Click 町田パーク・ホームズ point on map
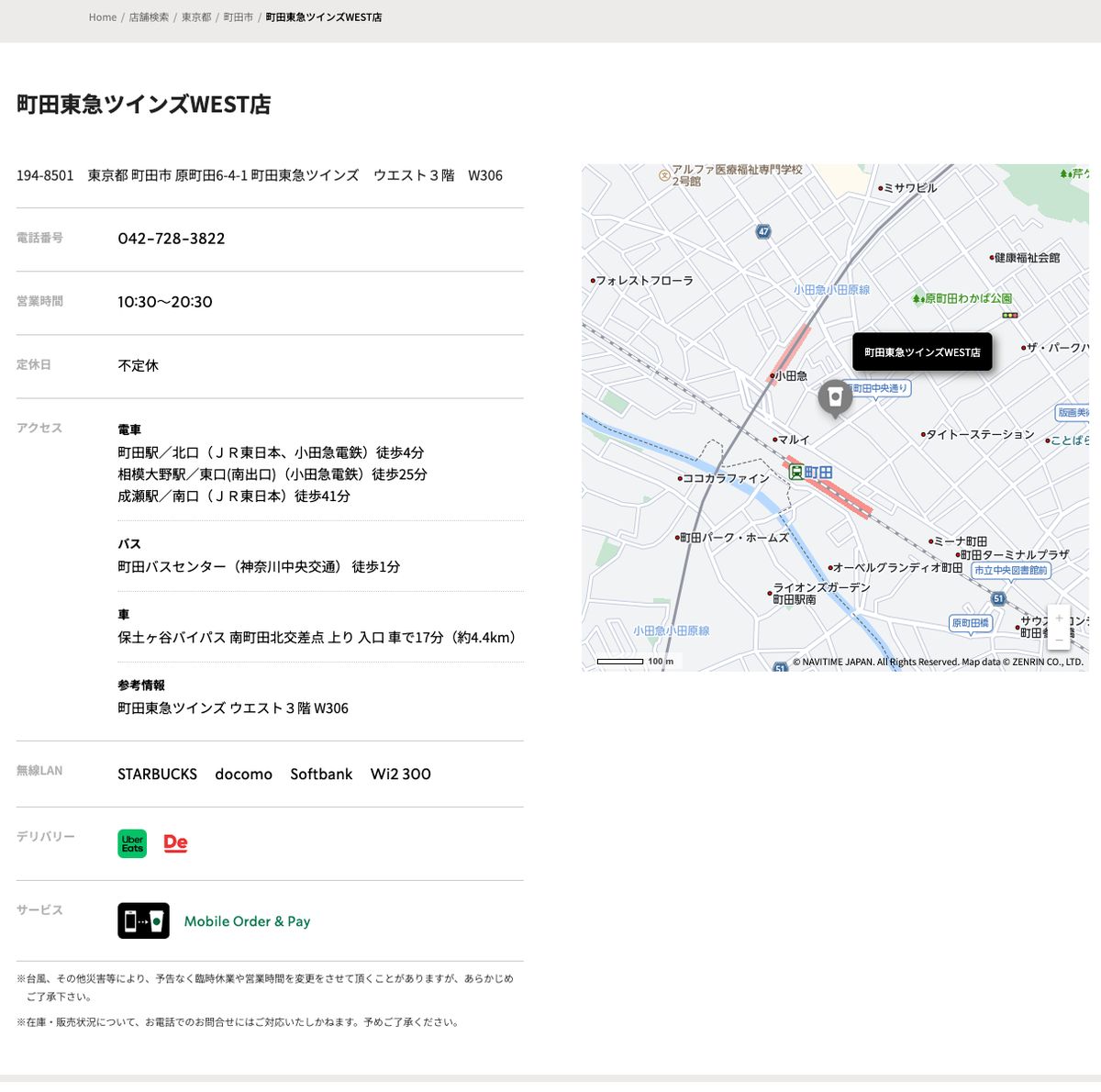The height and width of the screenshot is (1092, 1101). tap(732, 538)
